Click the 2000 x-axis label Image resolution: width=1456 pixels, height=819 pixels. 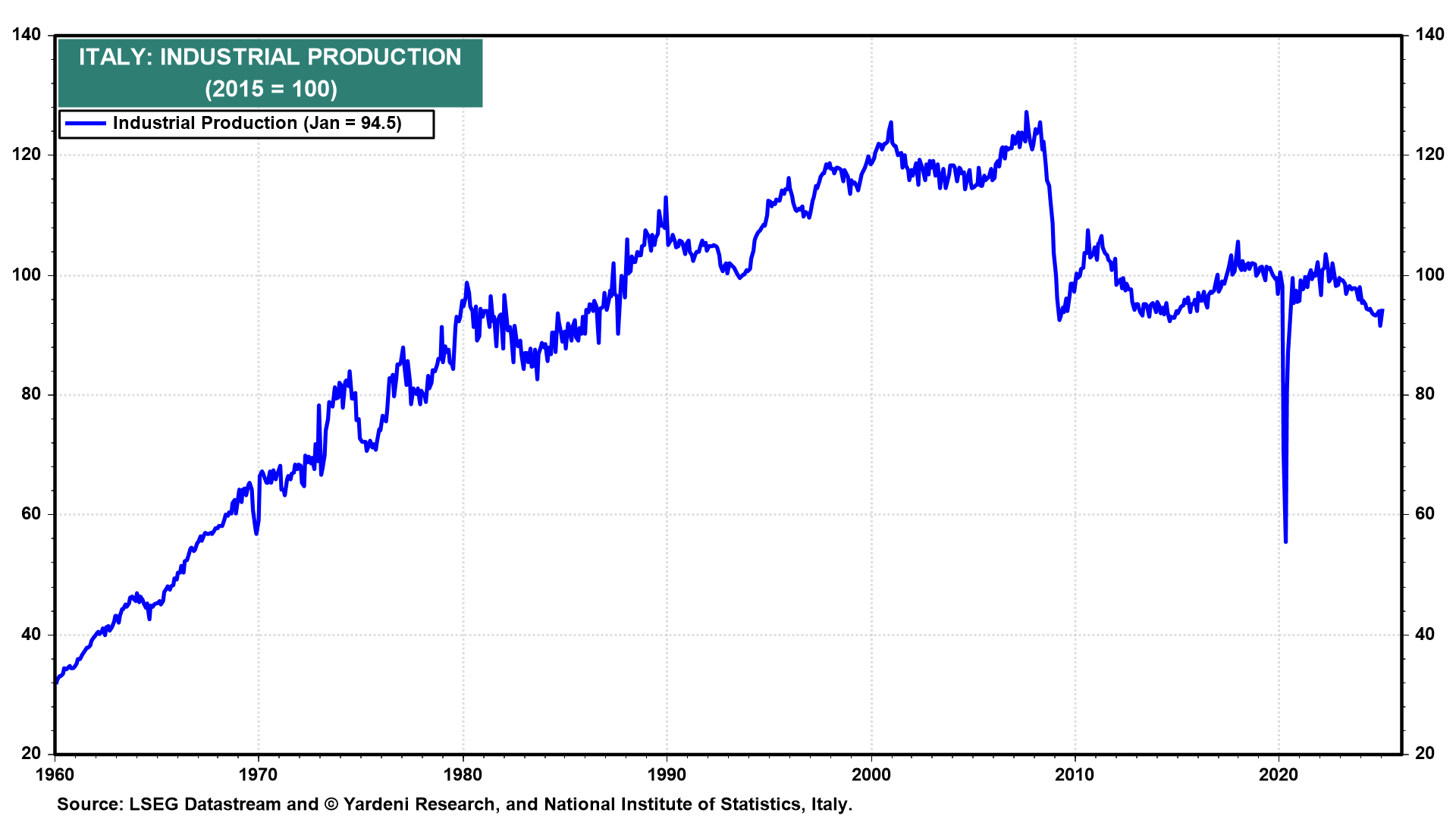point(871,775)
